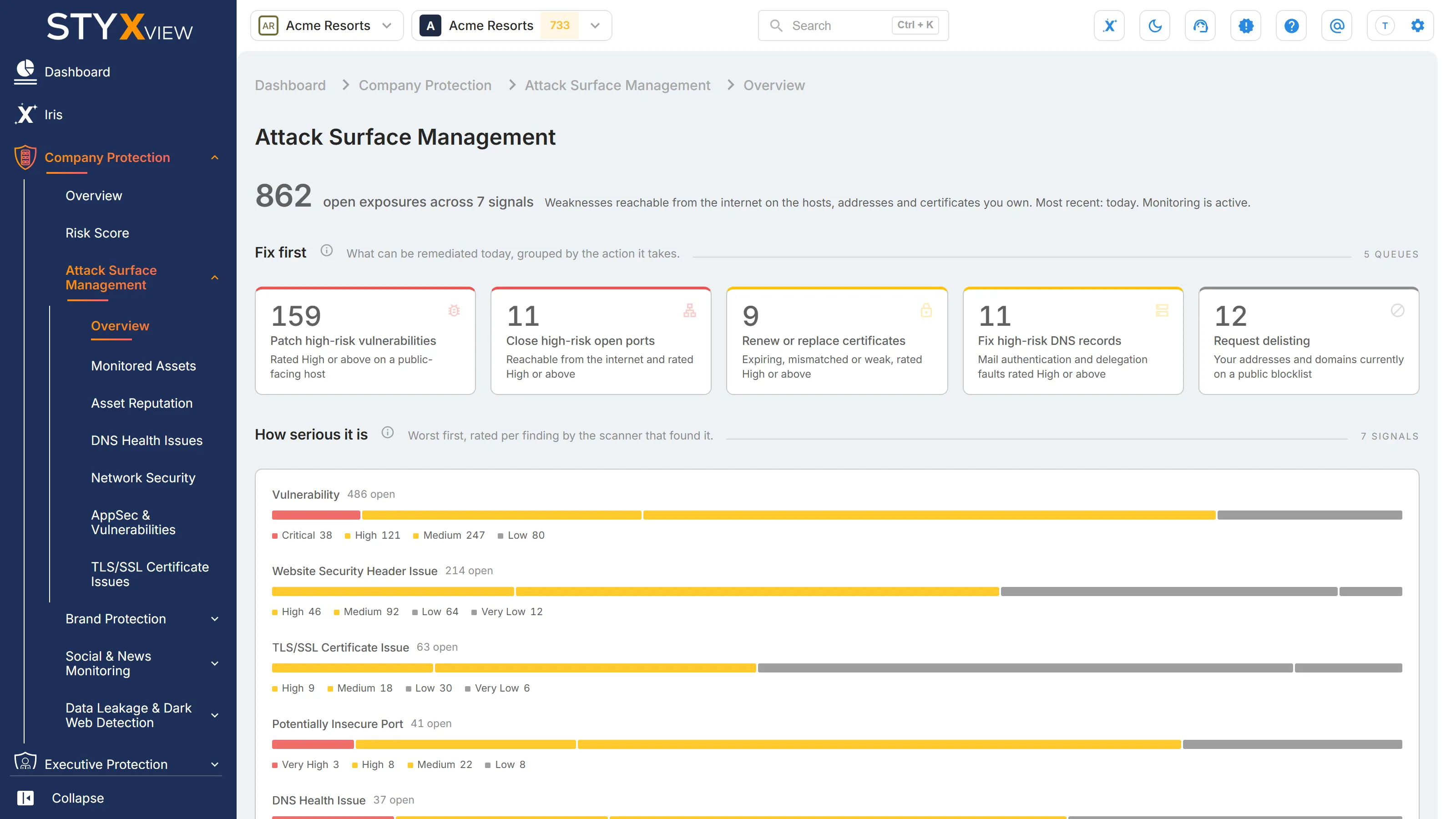Click the info icon next to Fix first
Viewport: 1456px width, 819px height.
(327, 250)
